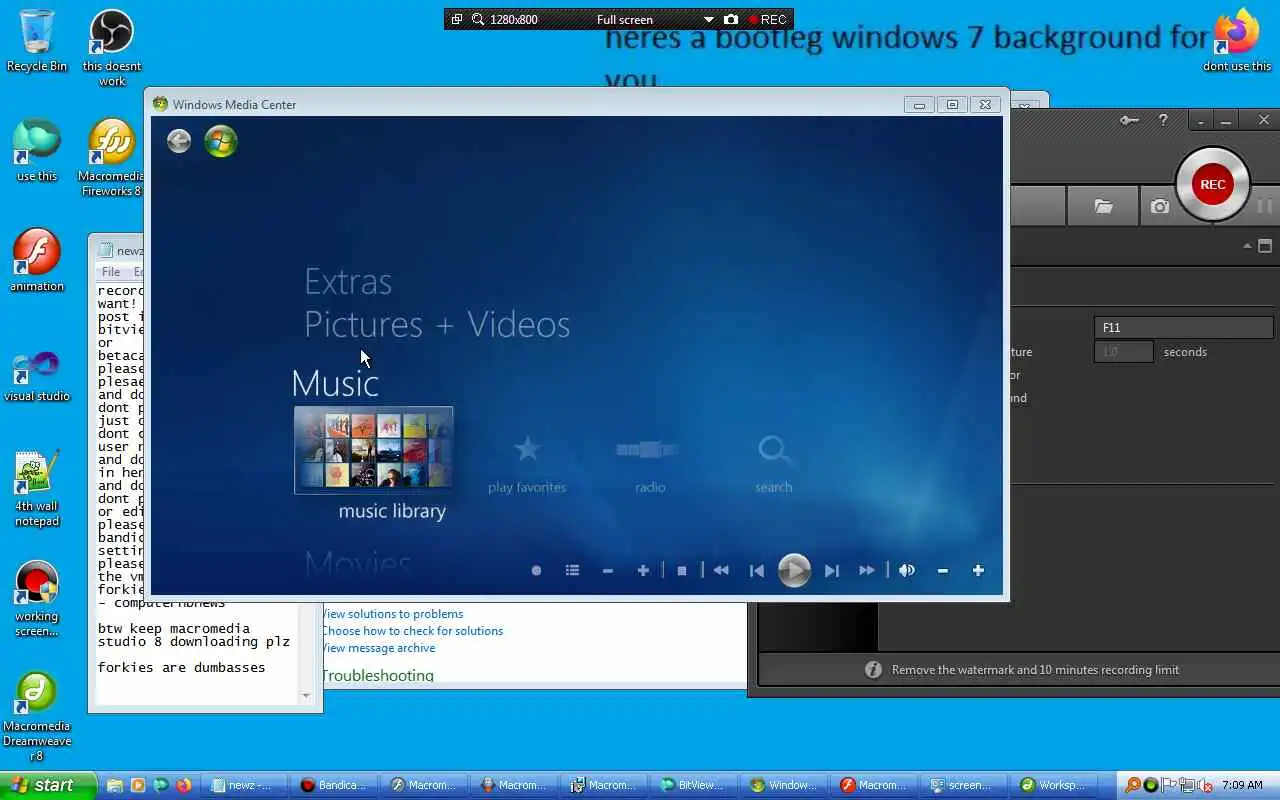This screenshot has width=1280, height=800.
Task: Click Bandicam camera screenshot icon
Action: pyautogui.click(x=1159, y=206)
